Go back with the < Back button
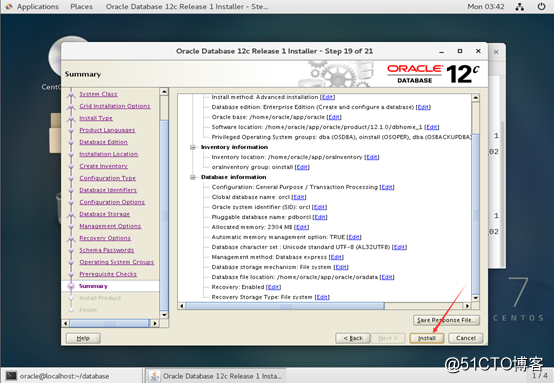The image size is (554, 383). (353, 338)
